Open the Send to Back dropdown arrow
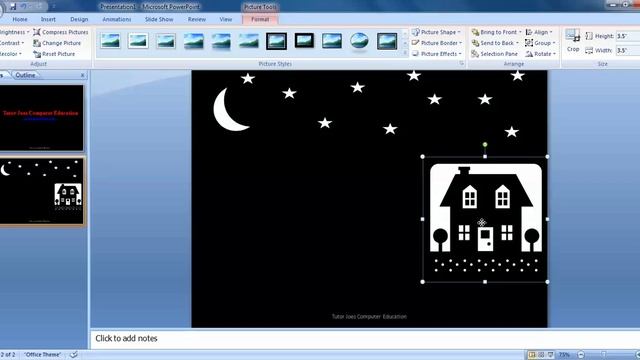Viewport: 640px width, 360px height. [517, 43]
